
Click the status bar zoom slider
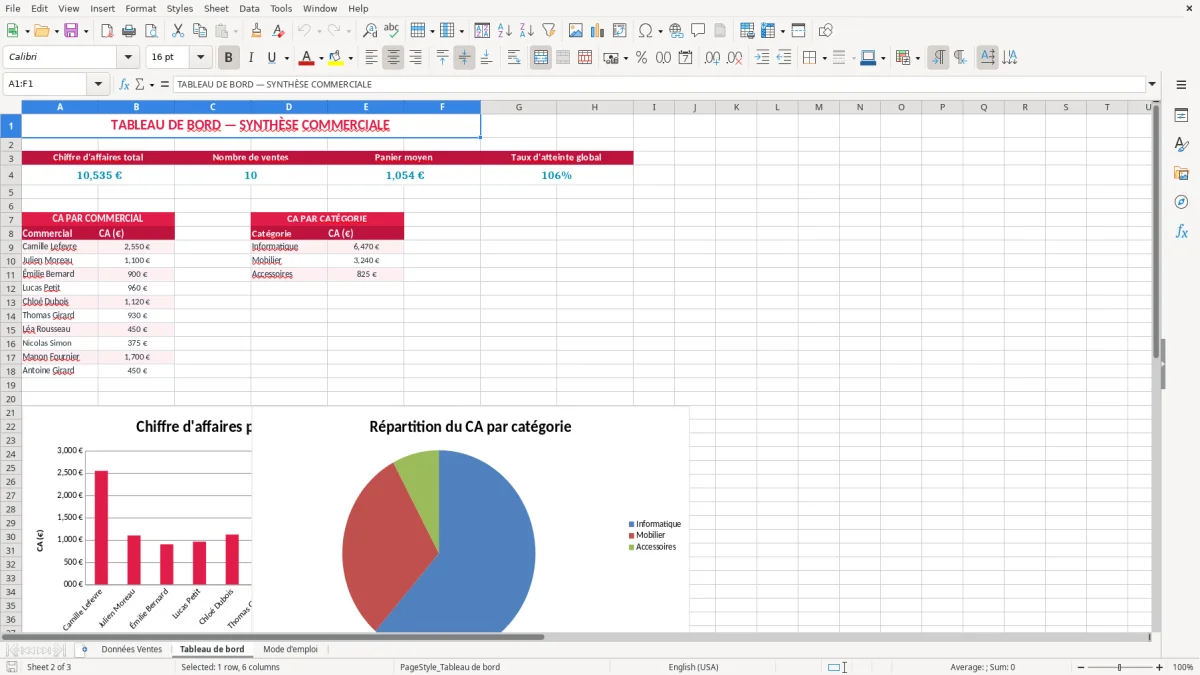1119,667
